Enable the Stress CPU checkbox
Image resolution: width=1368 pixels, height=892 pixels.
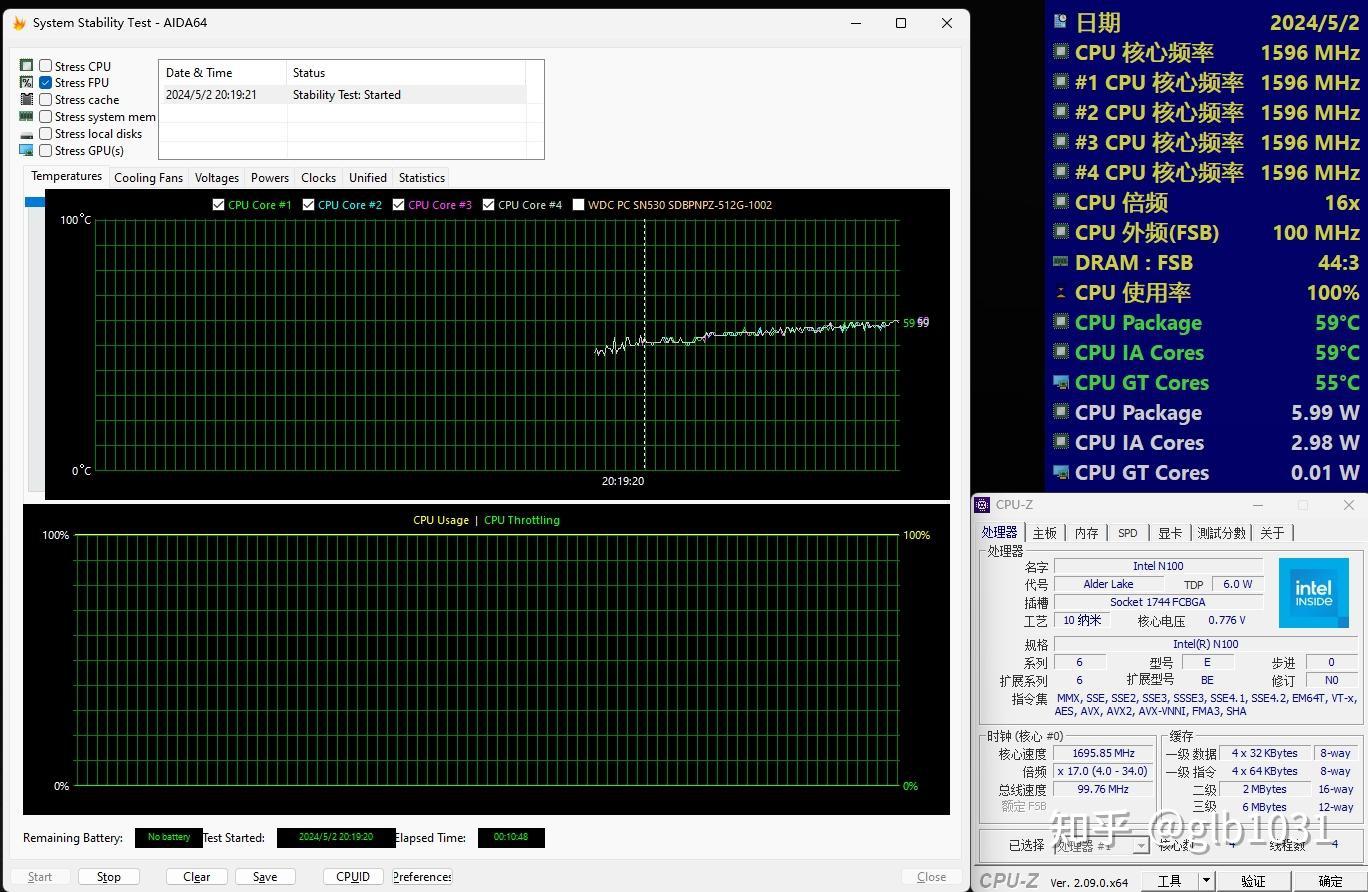coord(46,66)
